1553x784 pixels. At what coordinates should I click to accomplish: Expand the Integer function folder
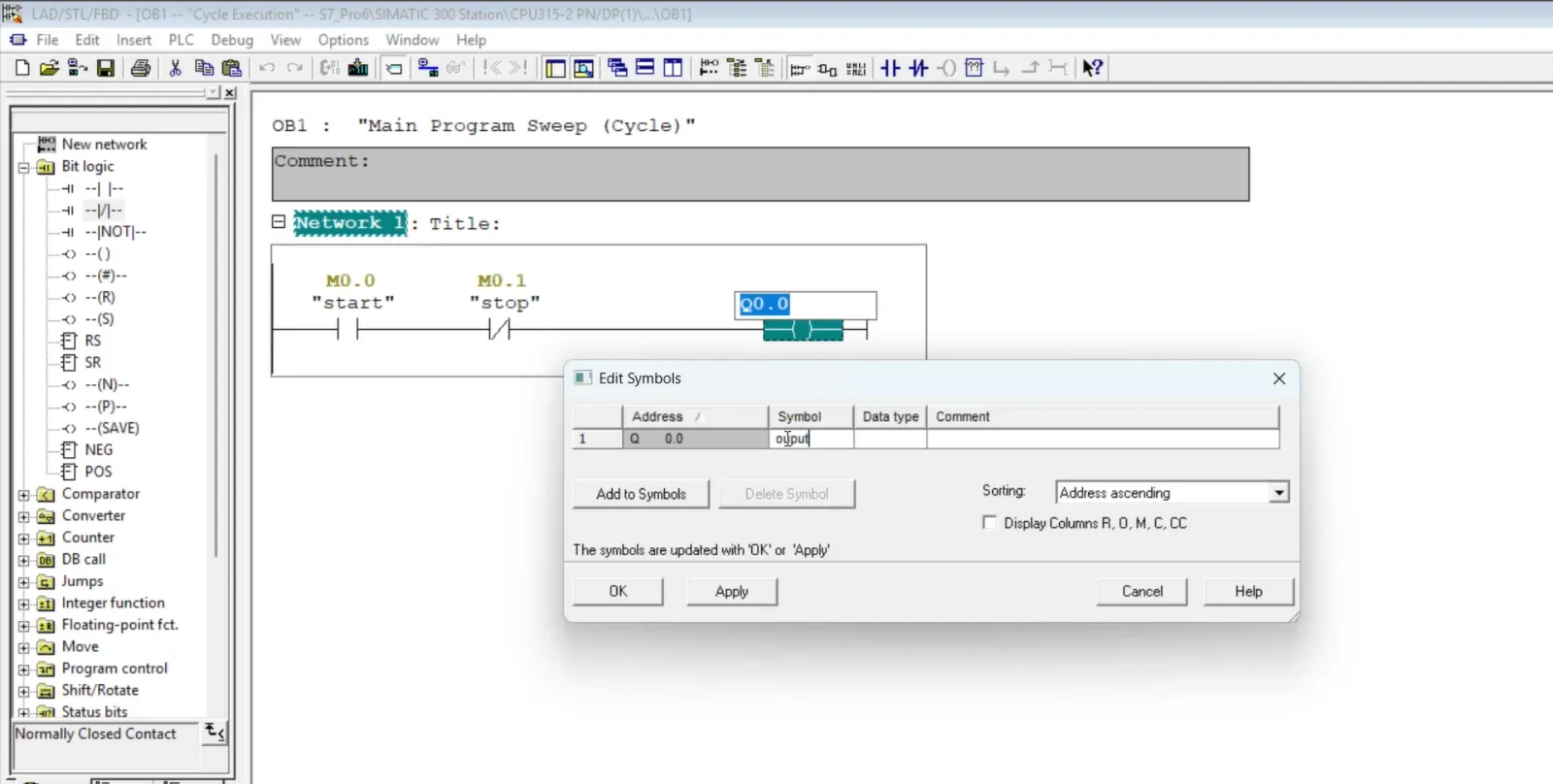pos(24,604)
